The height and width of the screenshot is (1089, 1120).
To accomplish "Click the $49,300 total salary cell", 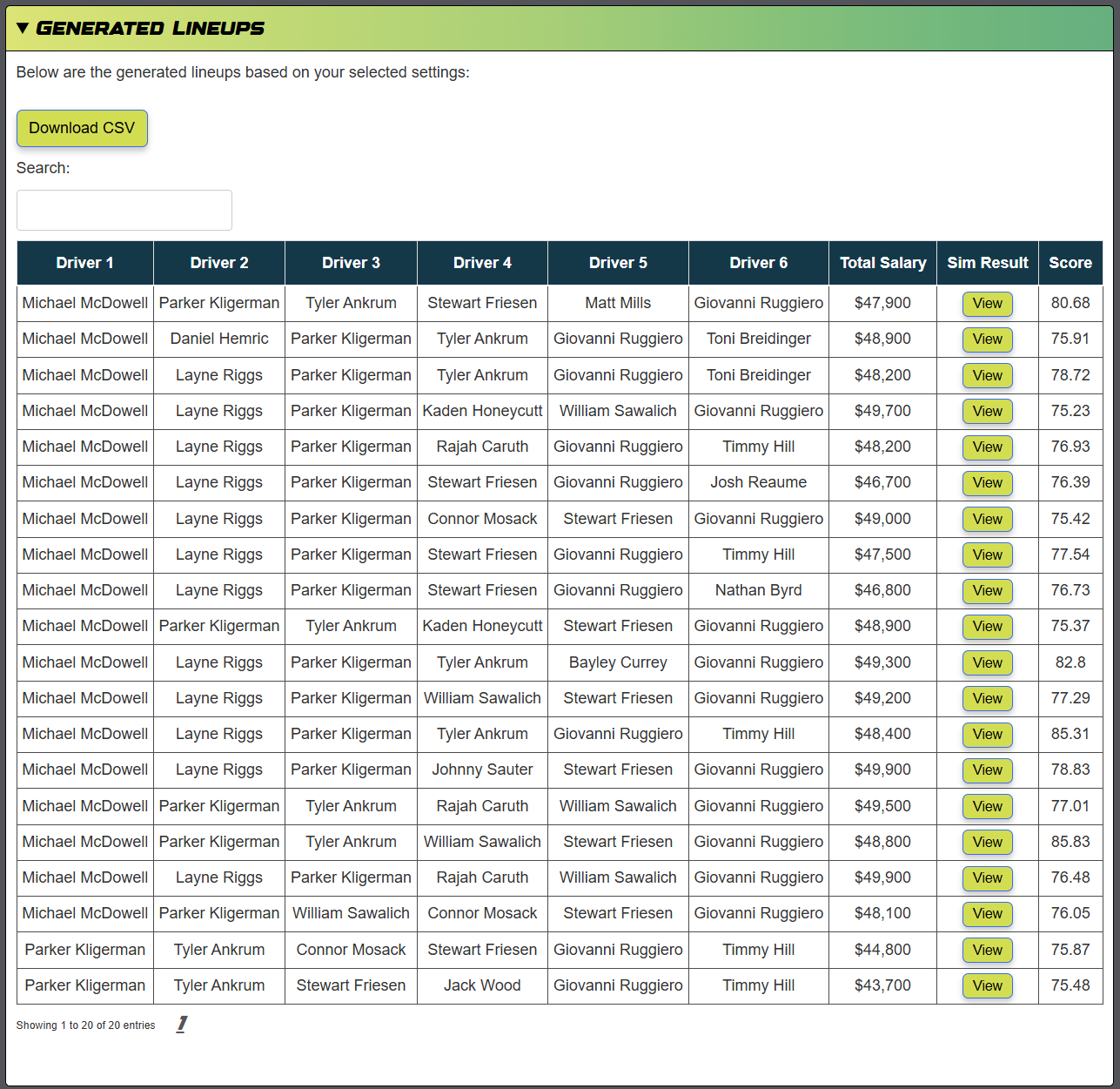I will click(x=882, y=662).
